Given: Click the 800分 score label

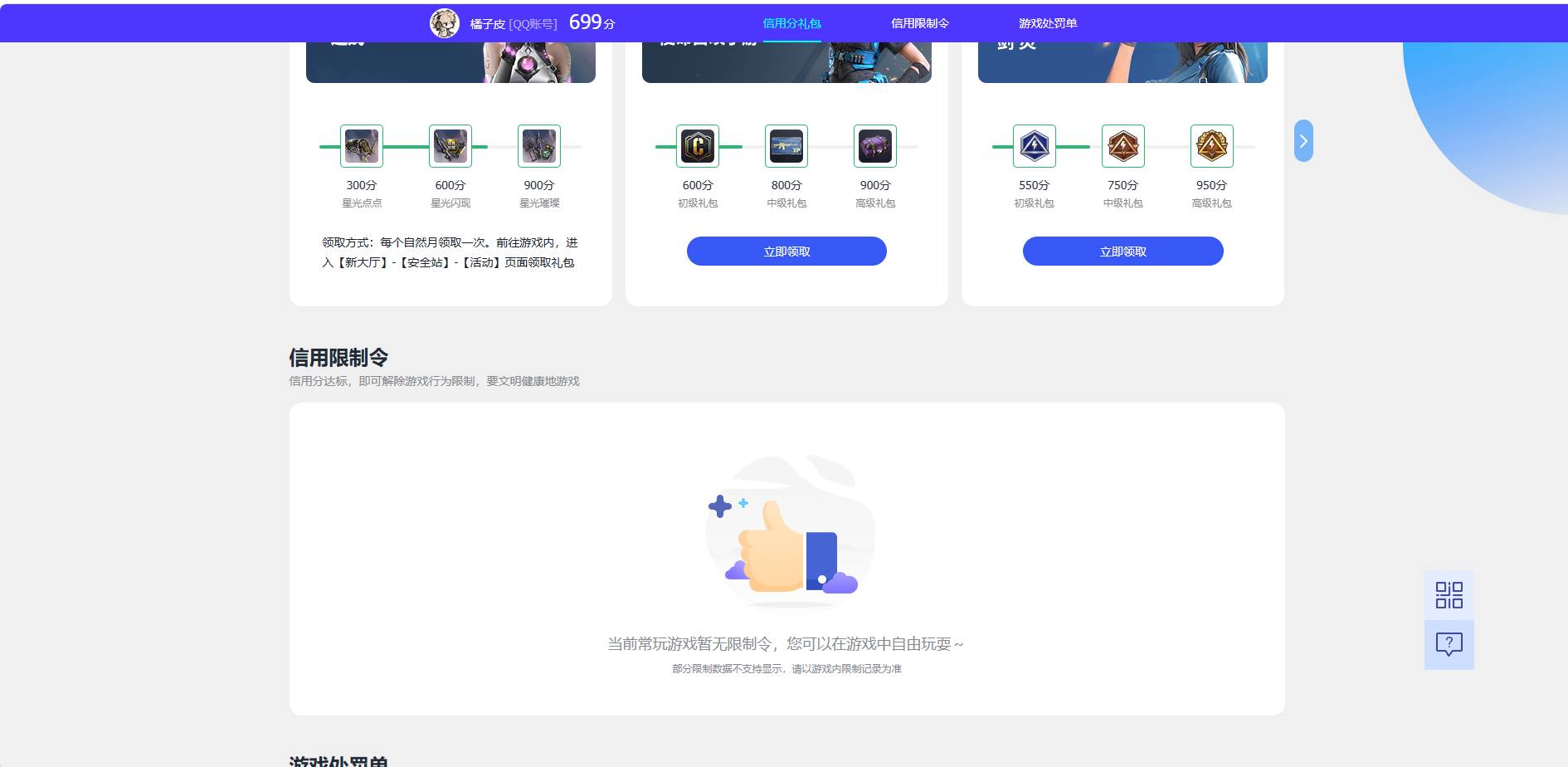Looking at the screenshot, I should click(786, 185).
